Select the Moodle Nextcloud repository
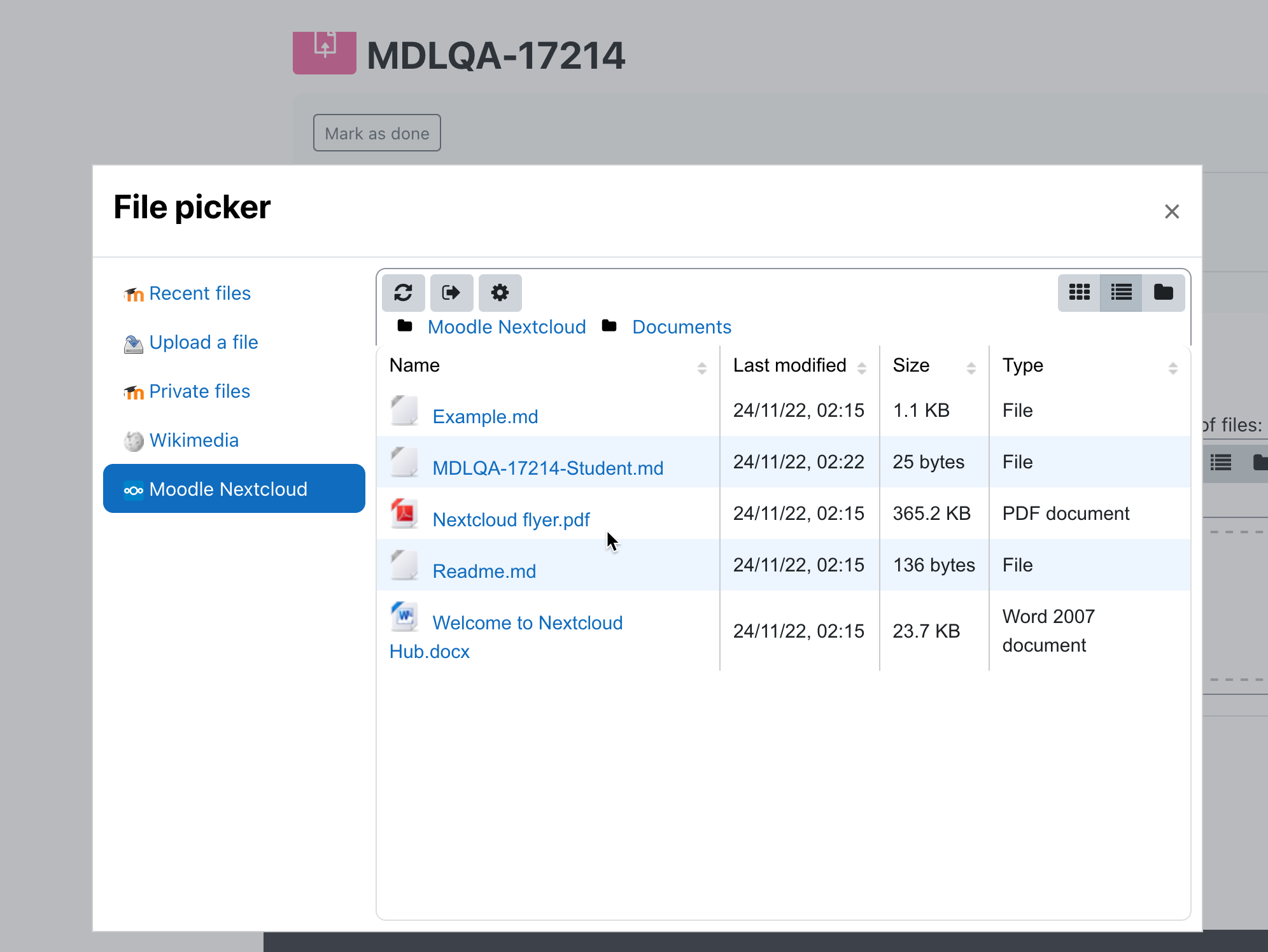The height and width of the screenshot is (952, 1268). (234, 489)
